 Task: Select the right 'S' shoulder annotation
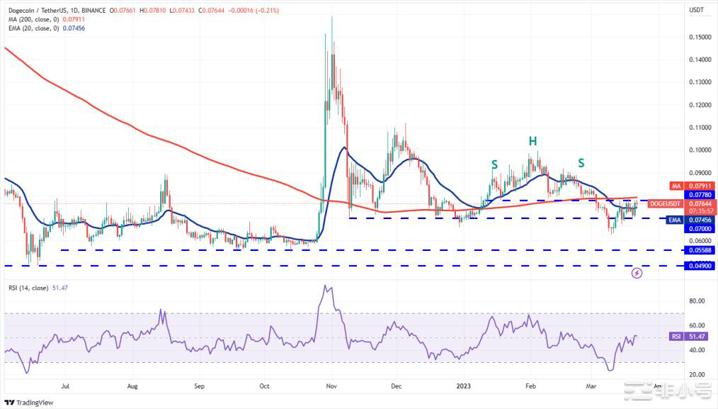click(580, 162)
